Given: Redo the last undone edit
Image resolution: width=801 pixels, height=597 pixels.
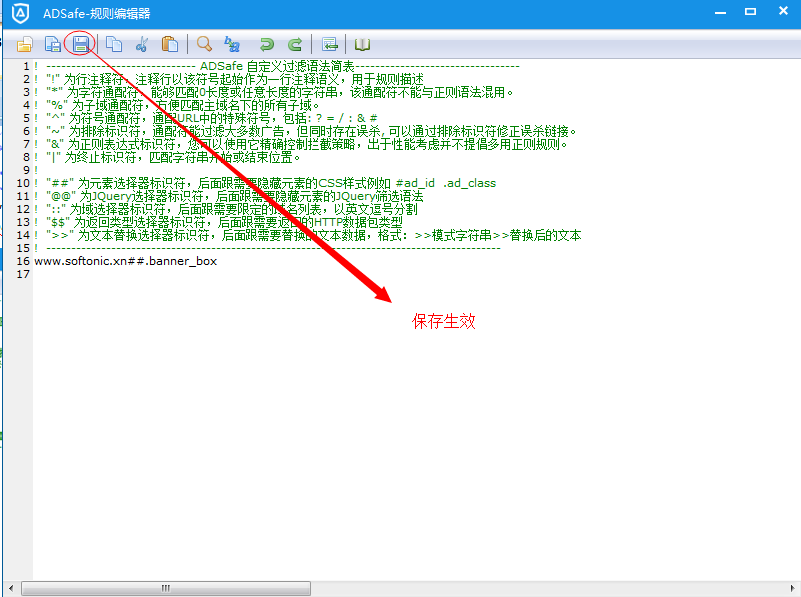Looking at the screenshot, I should click(x=295, y=44).
